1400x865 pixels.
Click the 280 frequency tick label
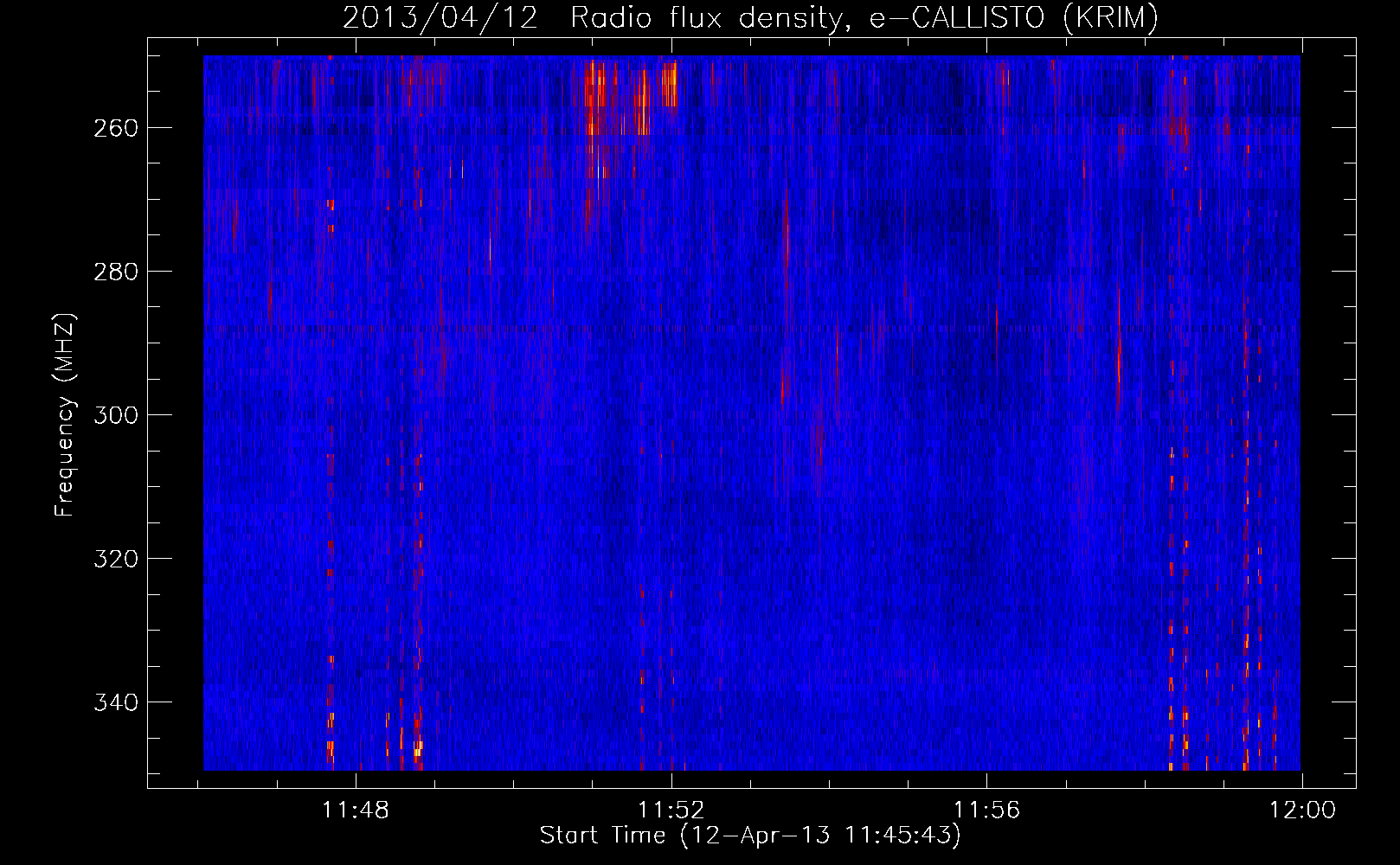point(115,272)
